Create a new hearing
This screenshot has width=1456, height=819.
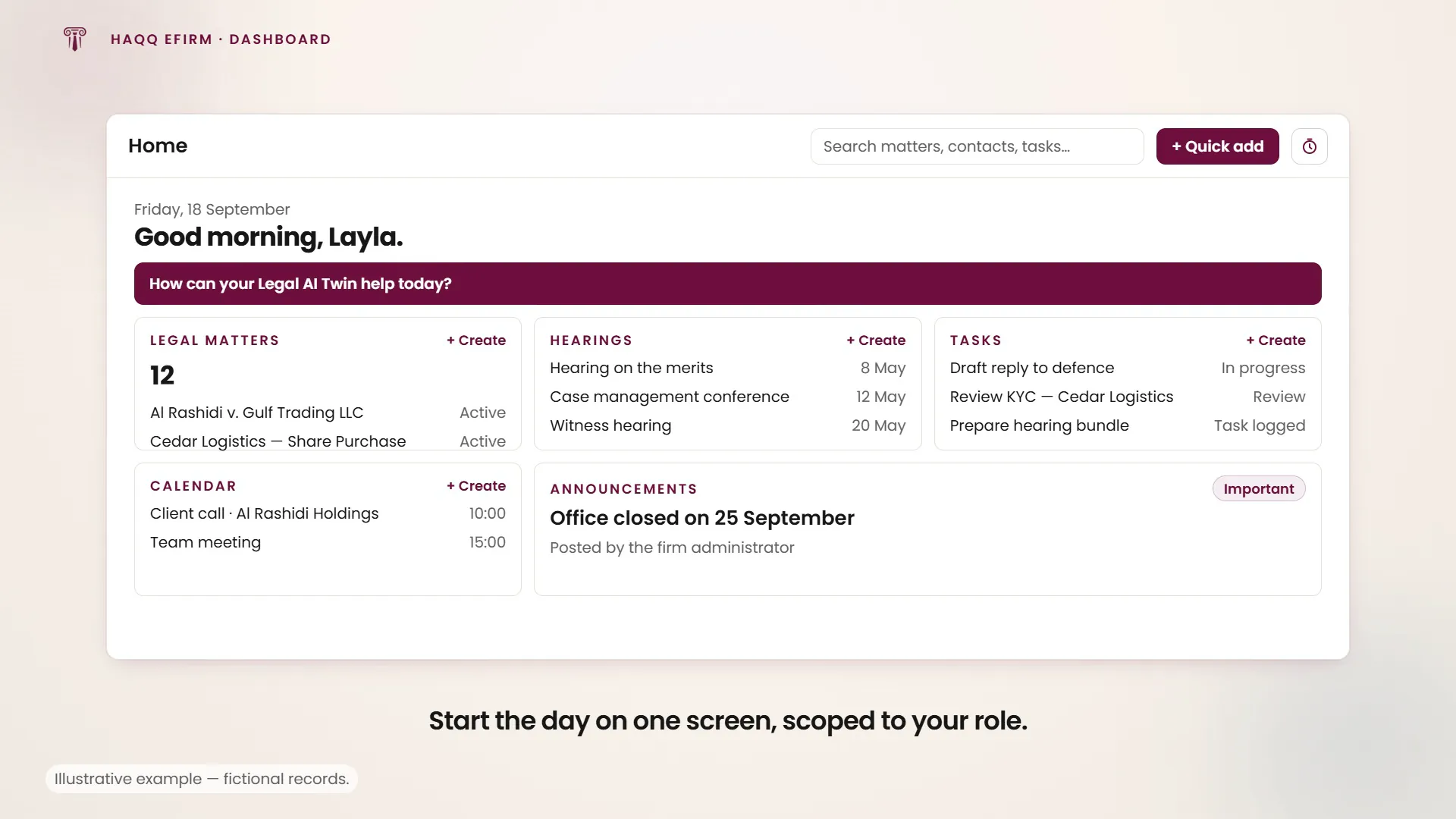[876, 340]
